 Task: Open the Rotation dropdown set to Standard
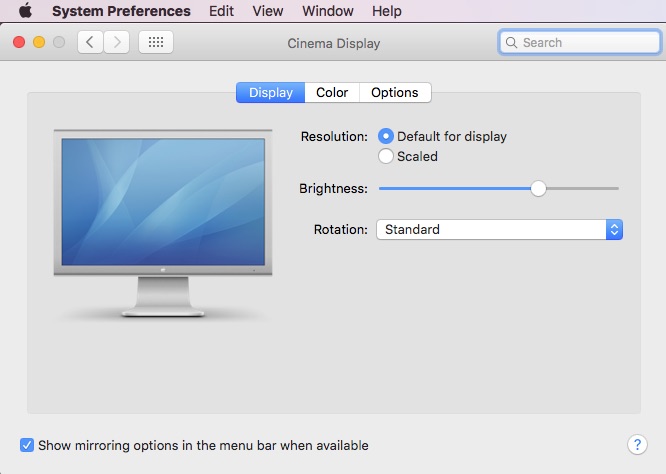[500, 229]
